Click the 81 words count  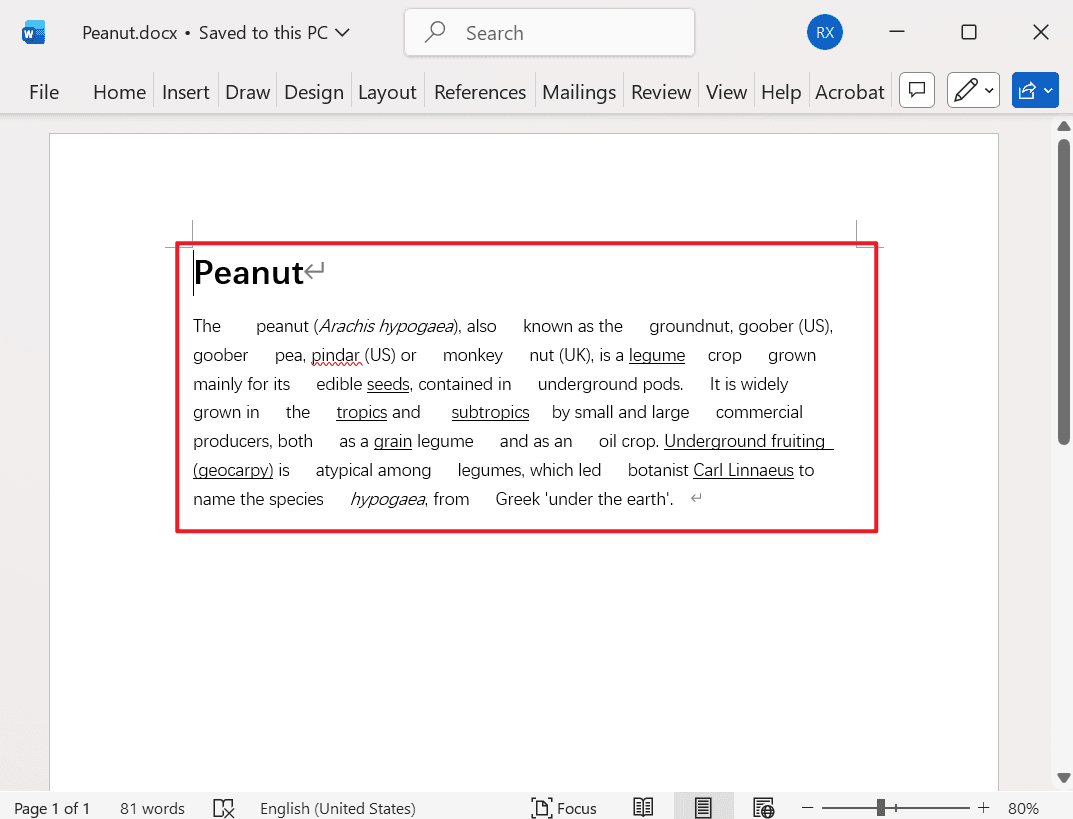[x=152, y=808]
